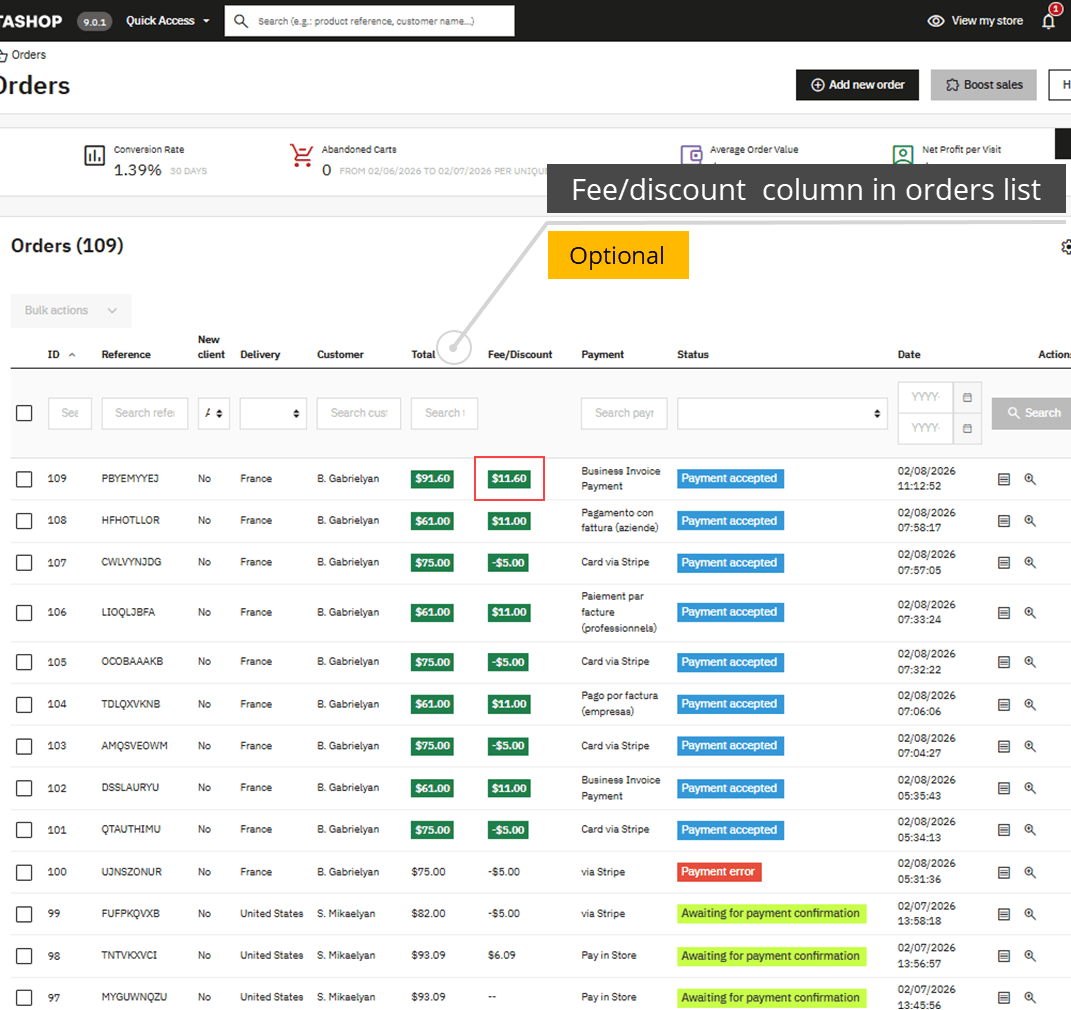Open the Bulk actions dropdown
1071x1010 pixels.
(71, 311)
